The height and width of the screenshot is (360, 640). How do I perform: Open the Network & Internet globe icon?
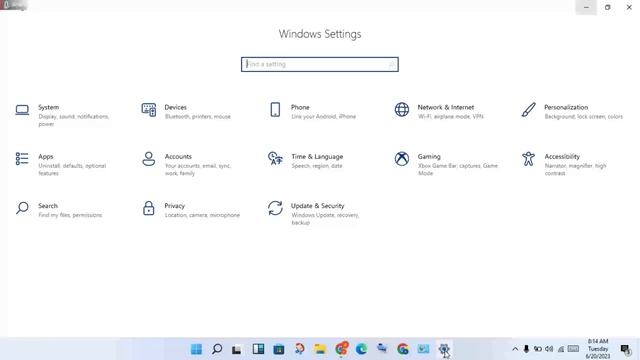402,110
